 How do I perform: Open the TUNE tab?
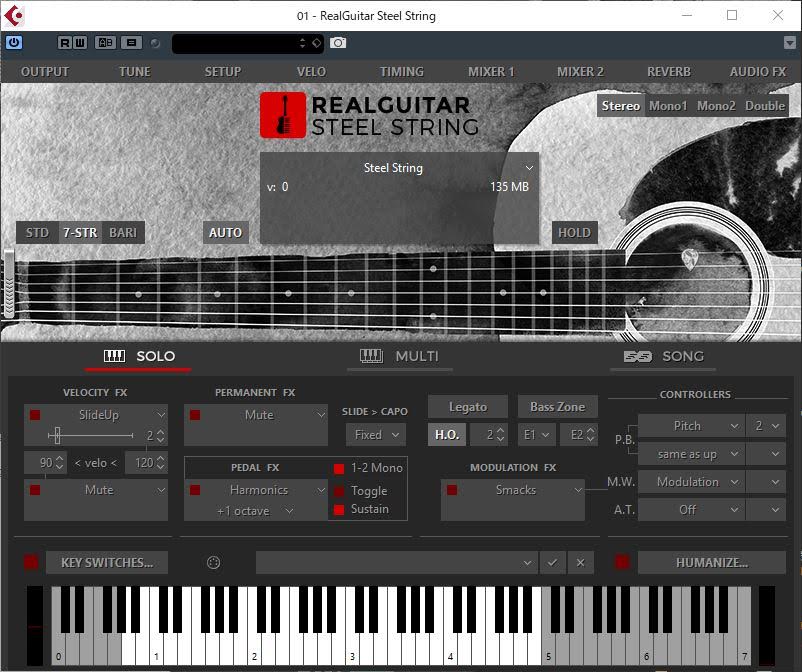135,72
